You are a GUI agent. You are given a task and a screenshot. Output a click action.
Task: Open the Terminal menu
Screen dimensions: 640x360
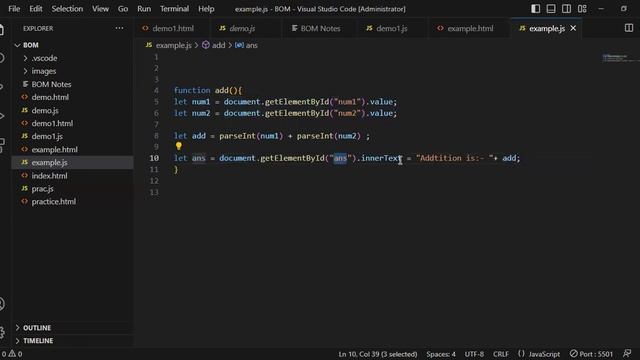click(x=174, y=9)
